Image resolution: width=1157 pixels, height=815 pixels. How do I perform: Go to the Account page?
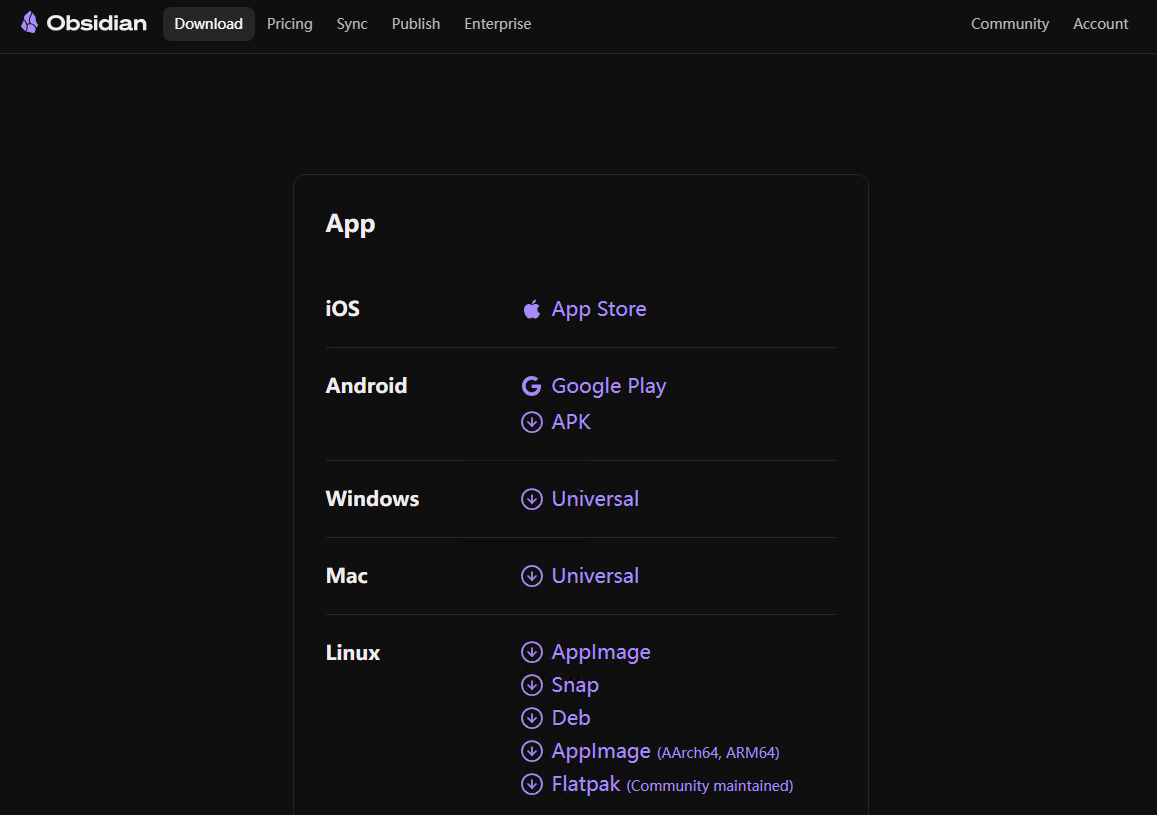1100,24
